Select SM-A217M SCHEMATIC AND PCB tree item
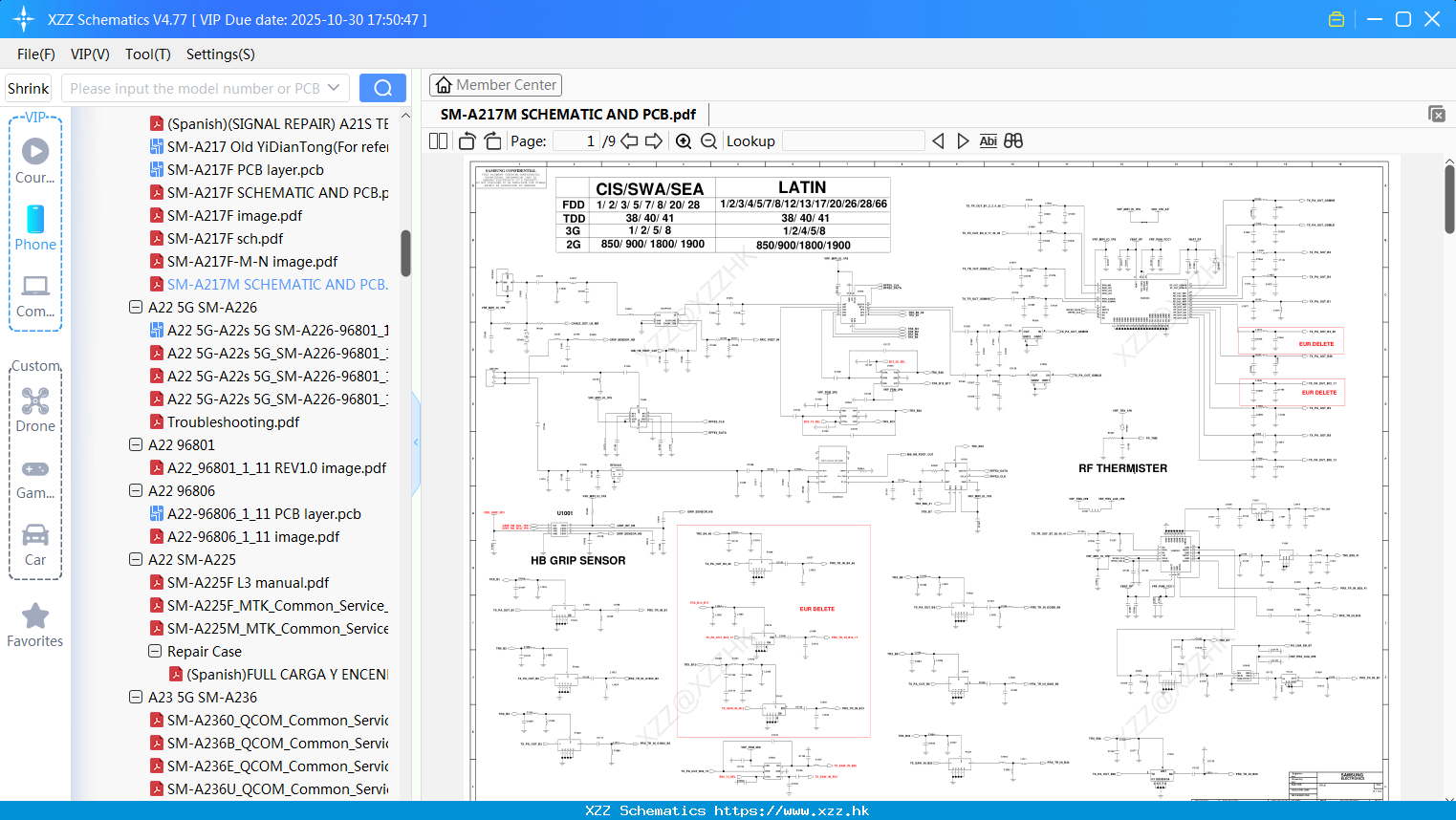The height and width of the screenshot is (820, 1456). point(269,285)
